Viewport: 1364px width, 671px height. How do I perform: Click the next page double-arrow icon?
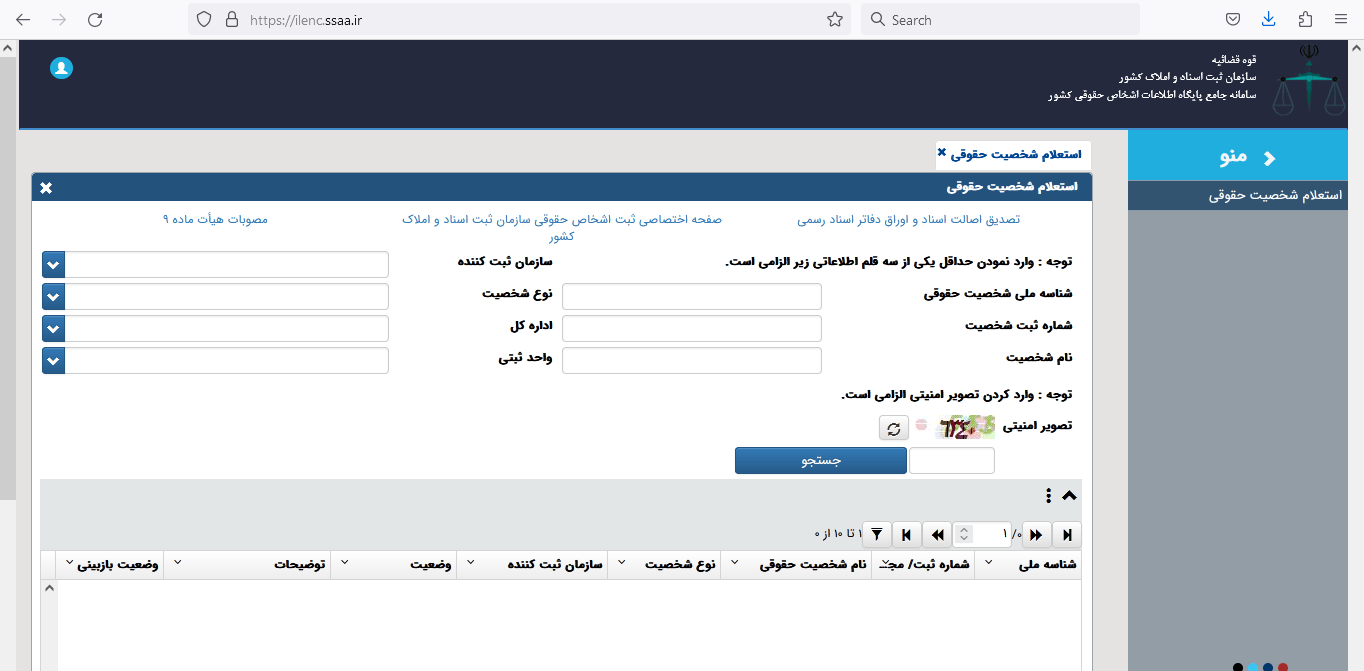(x=1036, y=534)
